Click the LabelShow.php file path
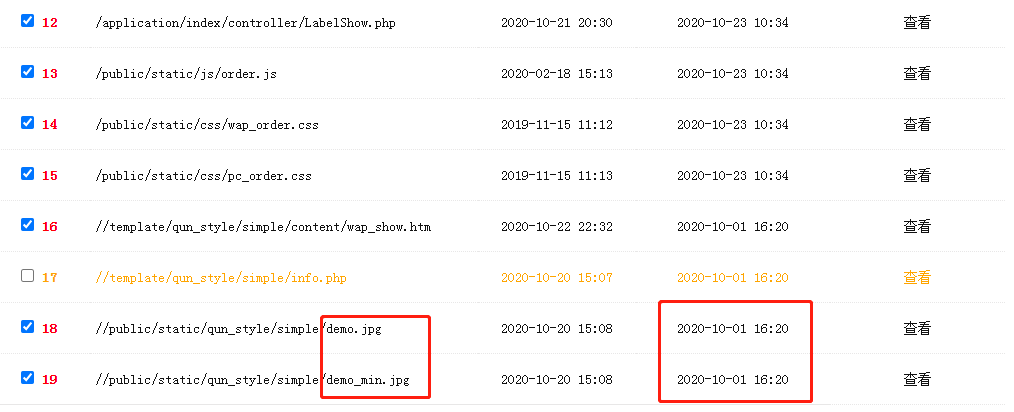The height and width of the screenshot is (412, 1014). [x=245, y=22]
